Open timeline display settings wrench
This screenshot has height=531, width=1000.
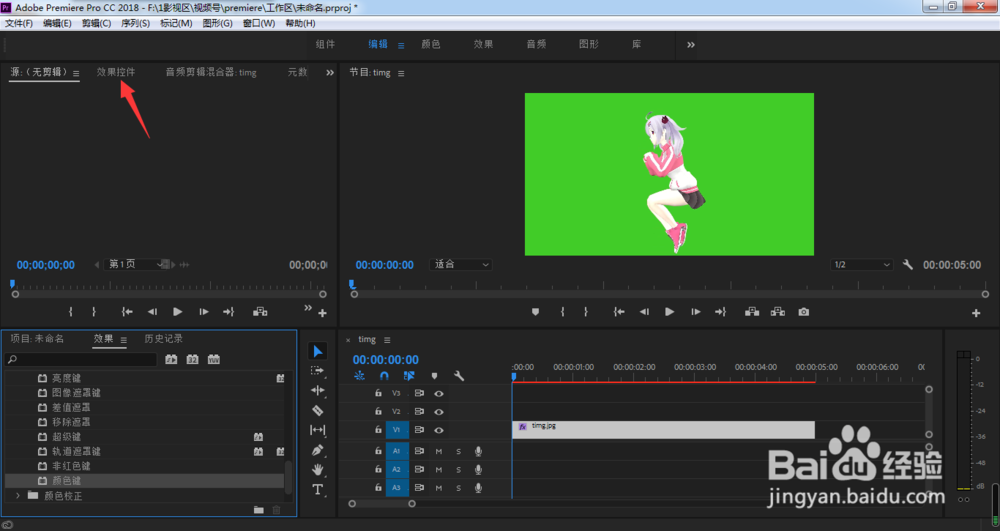[459, 376]
